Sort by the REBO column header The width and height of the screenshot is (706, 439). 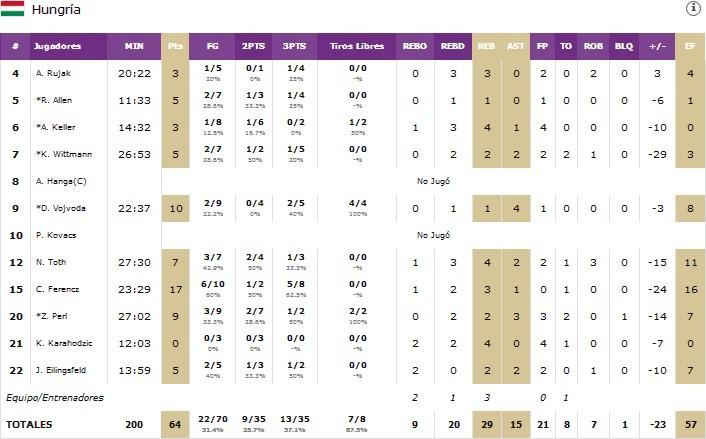[x=415, y=46]
